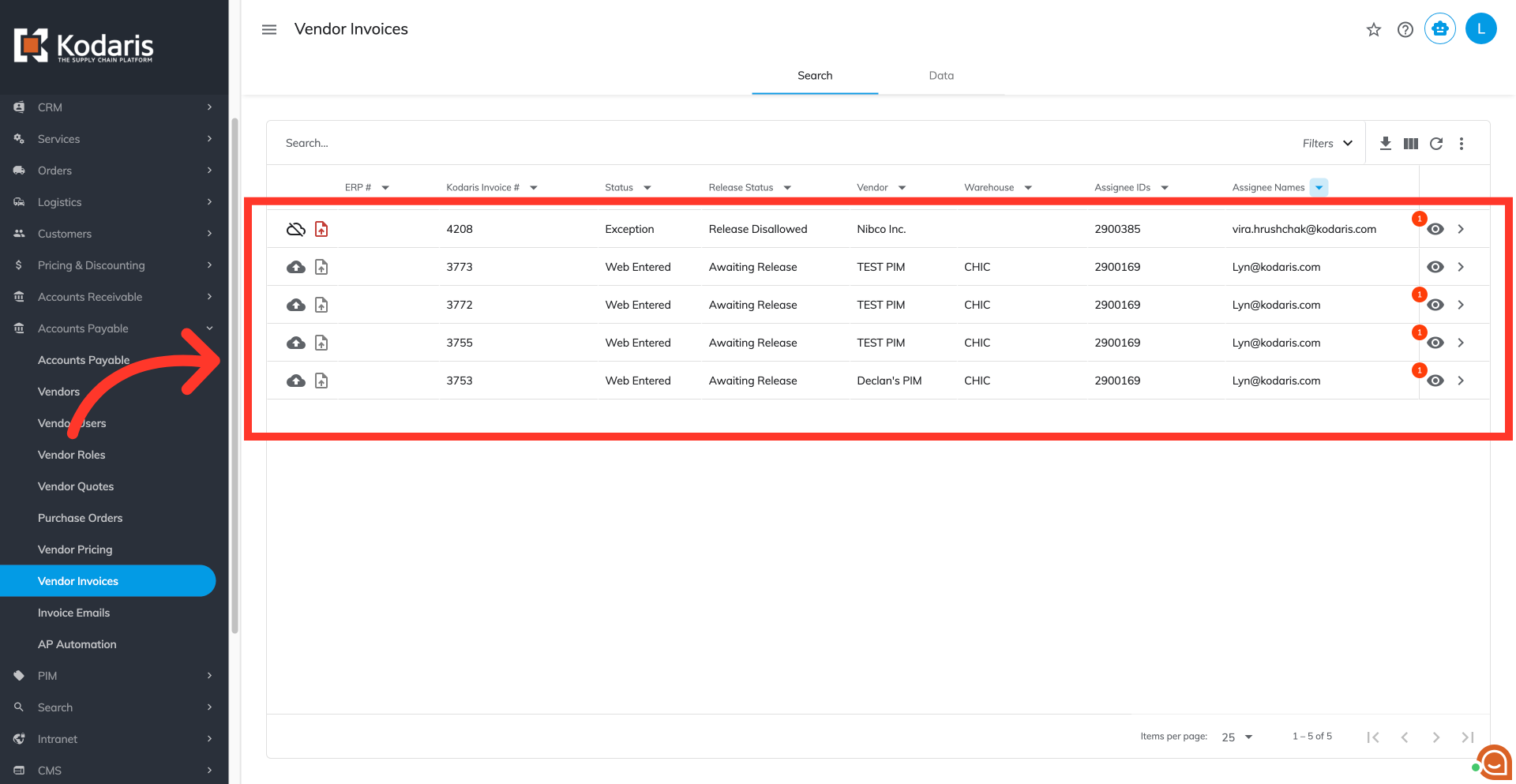Open ERP # column sort dropdown
The image size is (1516, 784).
point(385,188)
